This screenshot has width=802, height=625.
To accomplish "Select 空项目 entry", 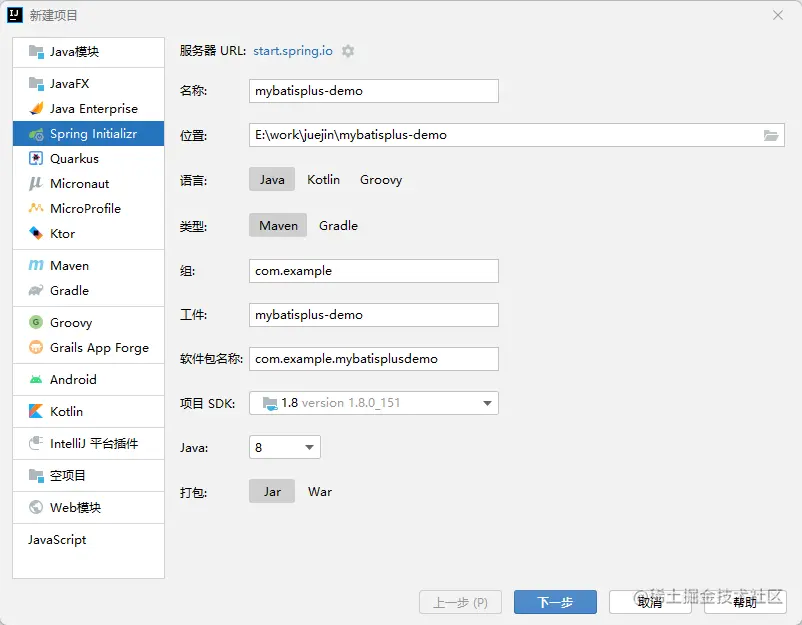I will (x=88, y=475).
